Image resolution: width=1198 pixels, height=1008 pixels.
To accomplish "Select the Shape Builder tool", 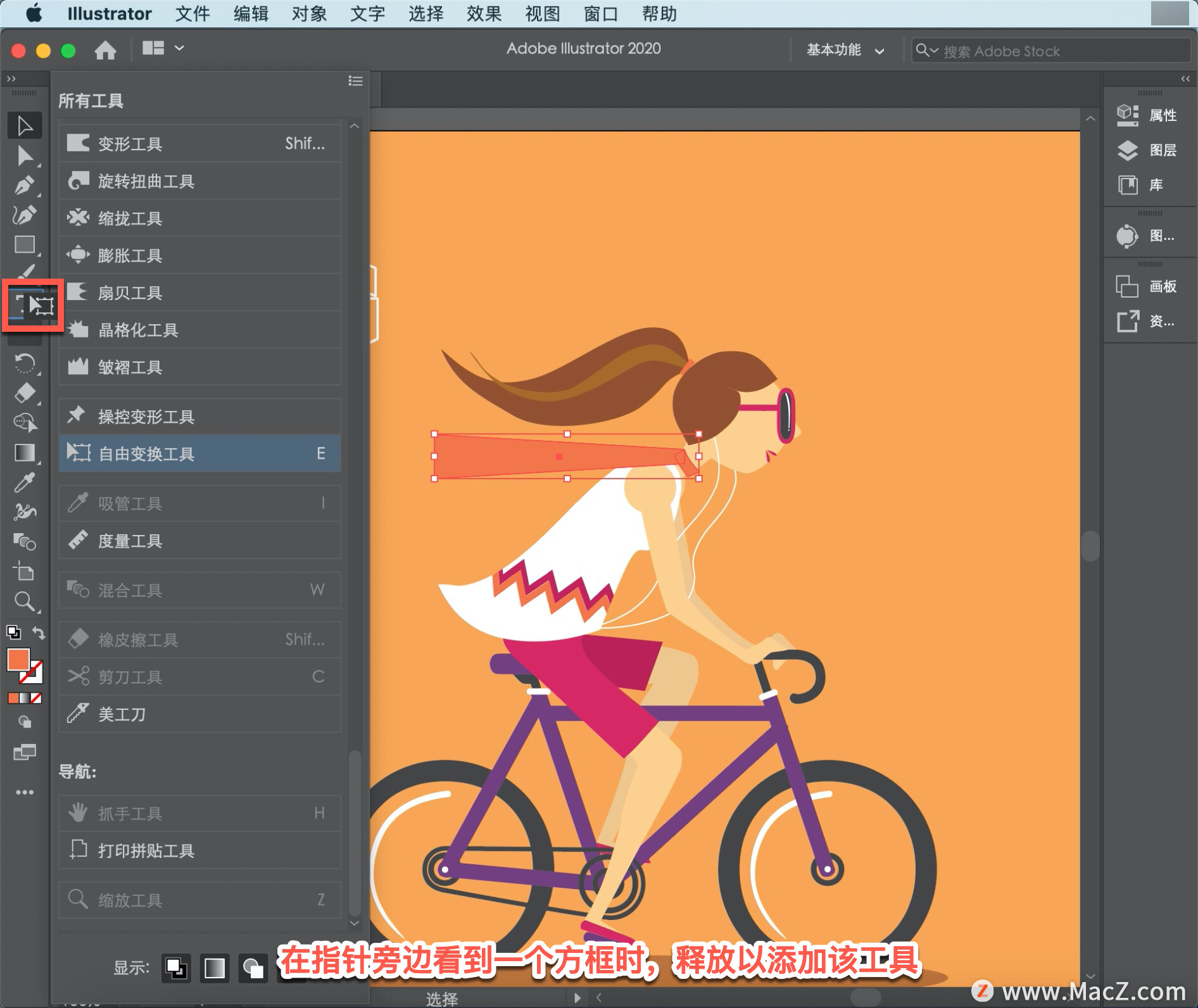I will [25, 422].
